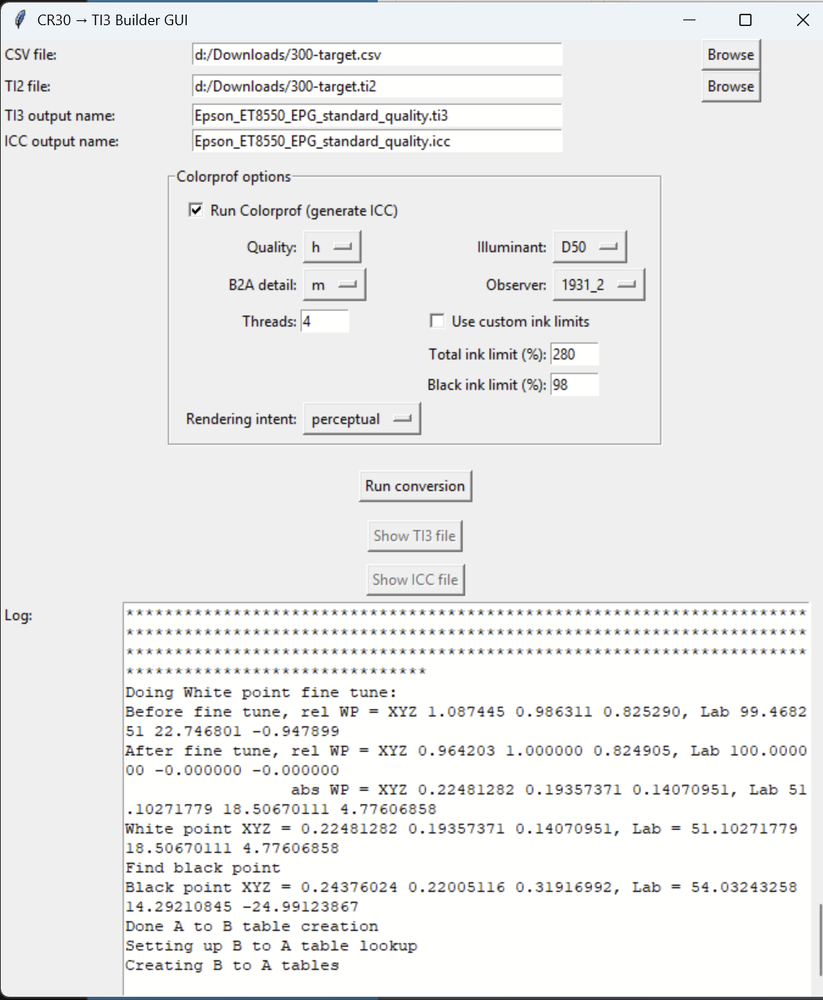Open the Quality dropdown
Screen dimensions: 823x1000
[x=332, y=247]
